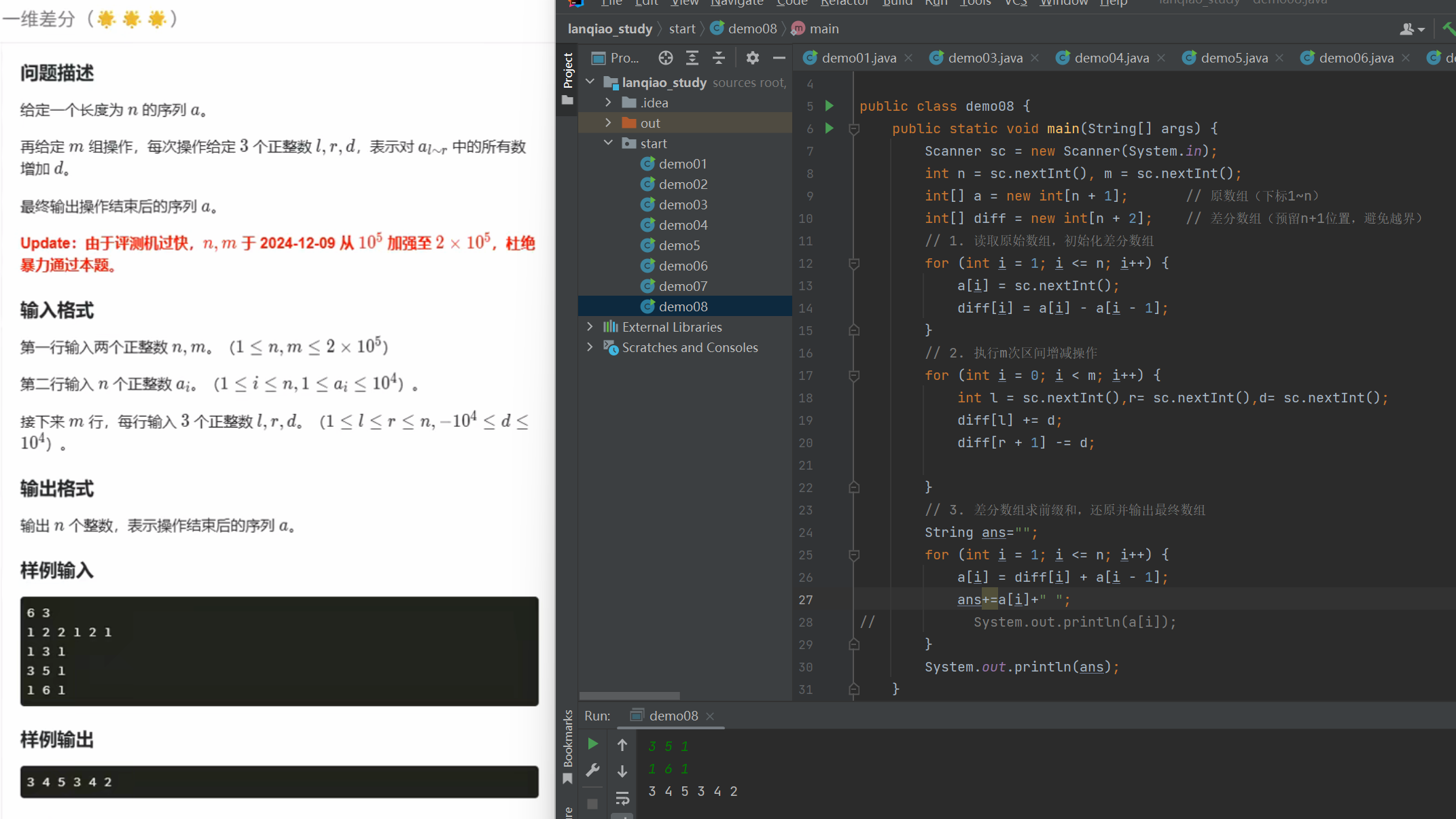Screen dimensions: 1456x819
Task: Click the Collapse All icon in Project panel
Action: coord(718,58)
